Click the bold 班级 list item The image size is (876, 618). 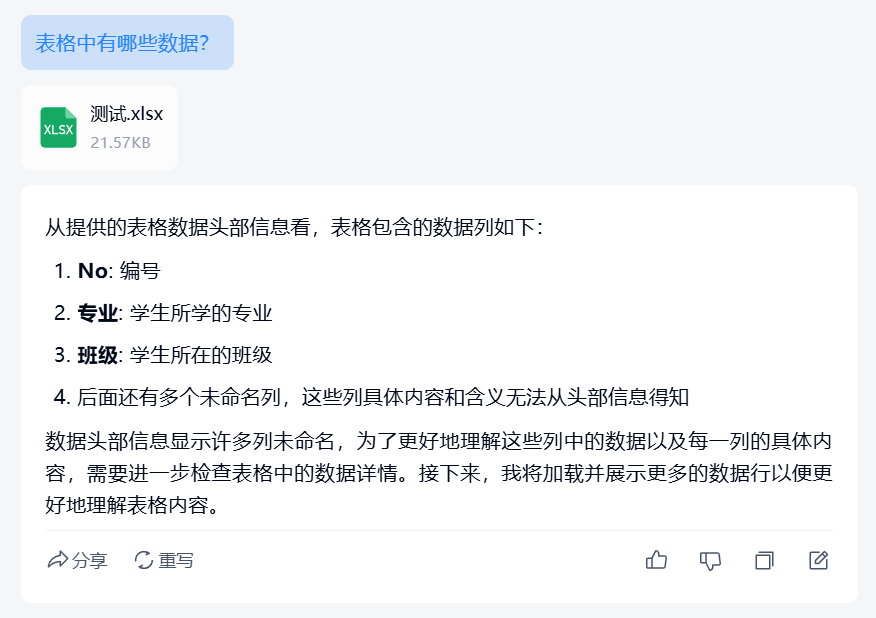click(97, 355)
